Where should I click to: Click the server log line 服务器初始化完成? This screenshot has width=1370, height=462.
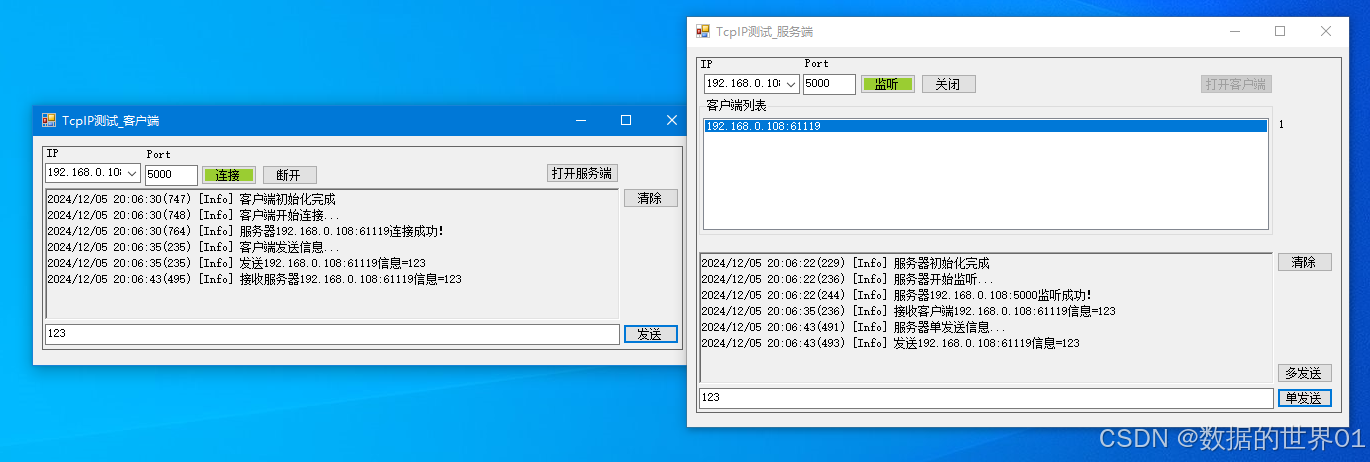point(845,263)
